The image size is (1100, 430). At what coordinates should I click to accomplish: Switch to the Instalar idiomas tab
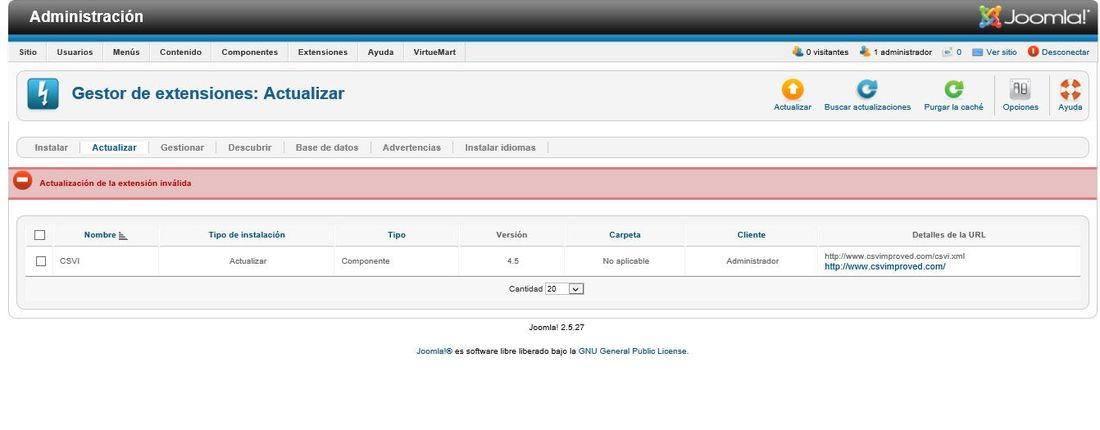pyautogui.click(x=500, y=147)
